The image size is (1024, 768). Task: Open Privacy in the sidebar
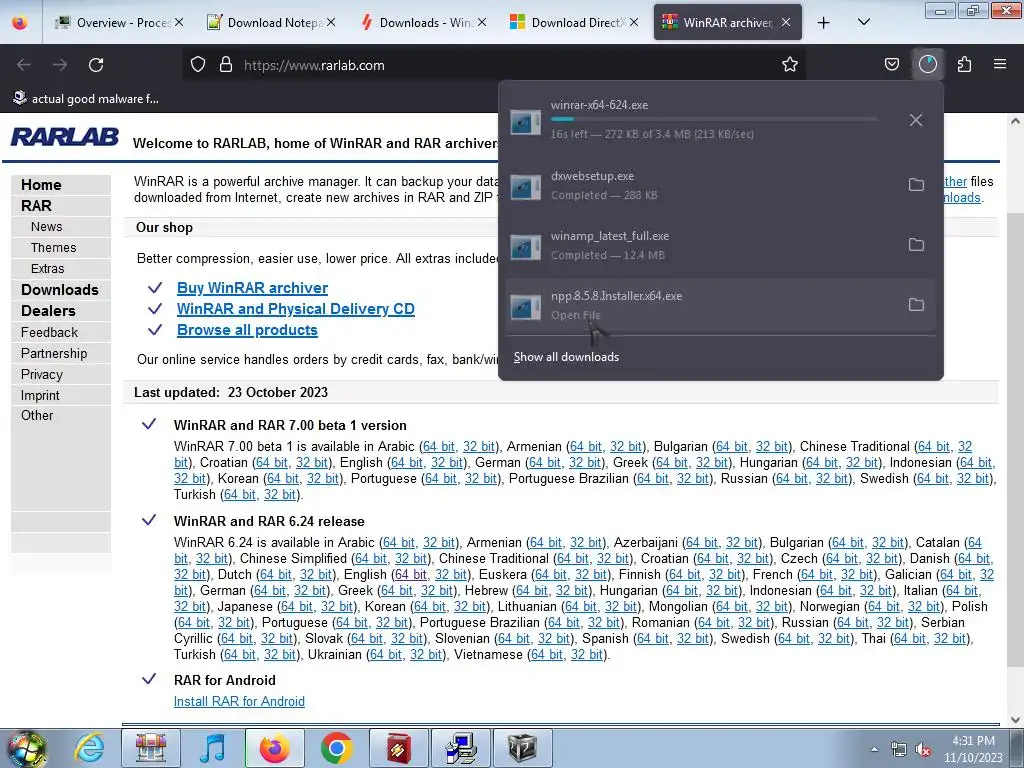[42, 374]
